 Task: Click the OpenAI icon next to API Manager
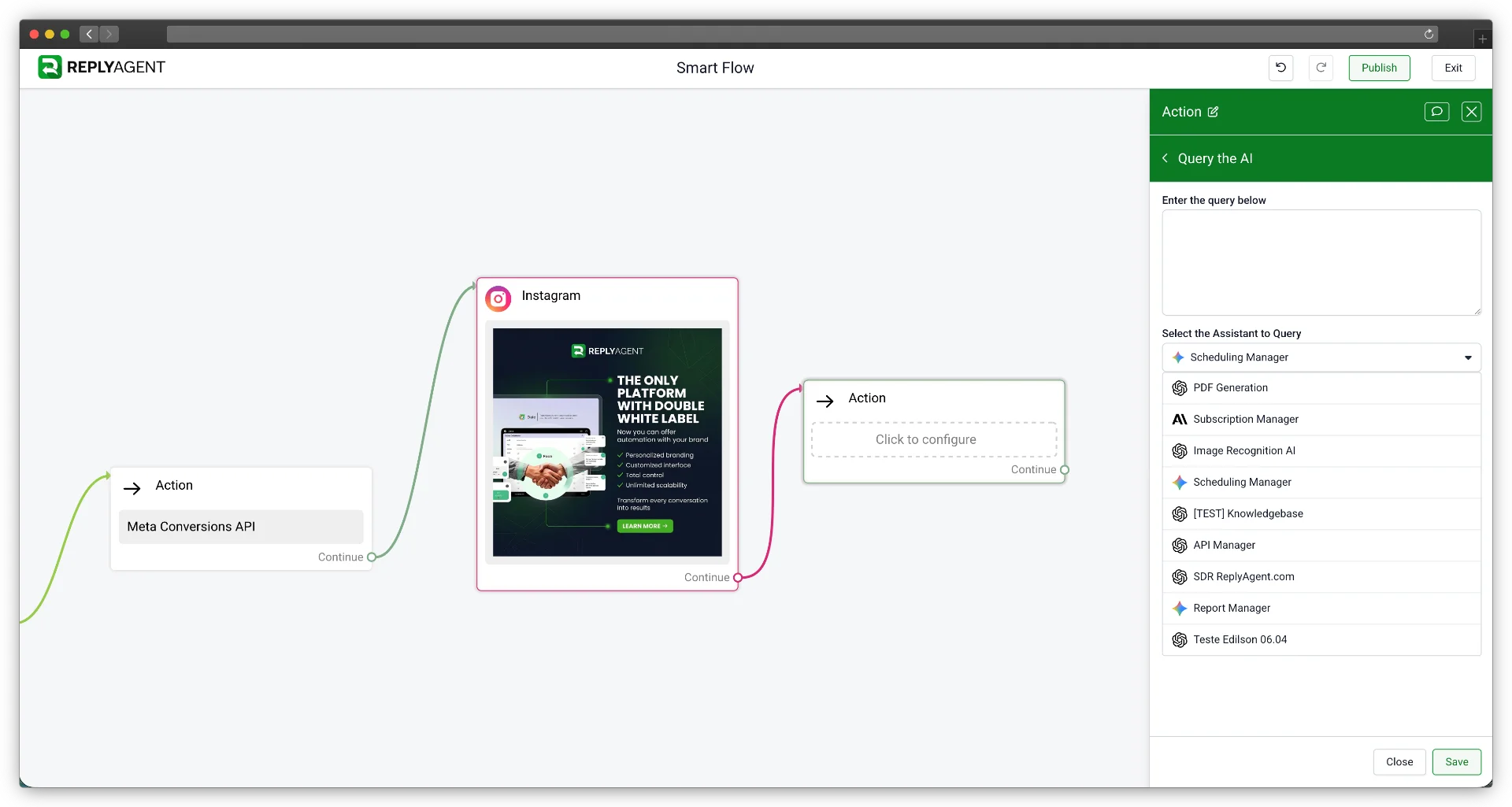pos(1180,546)
